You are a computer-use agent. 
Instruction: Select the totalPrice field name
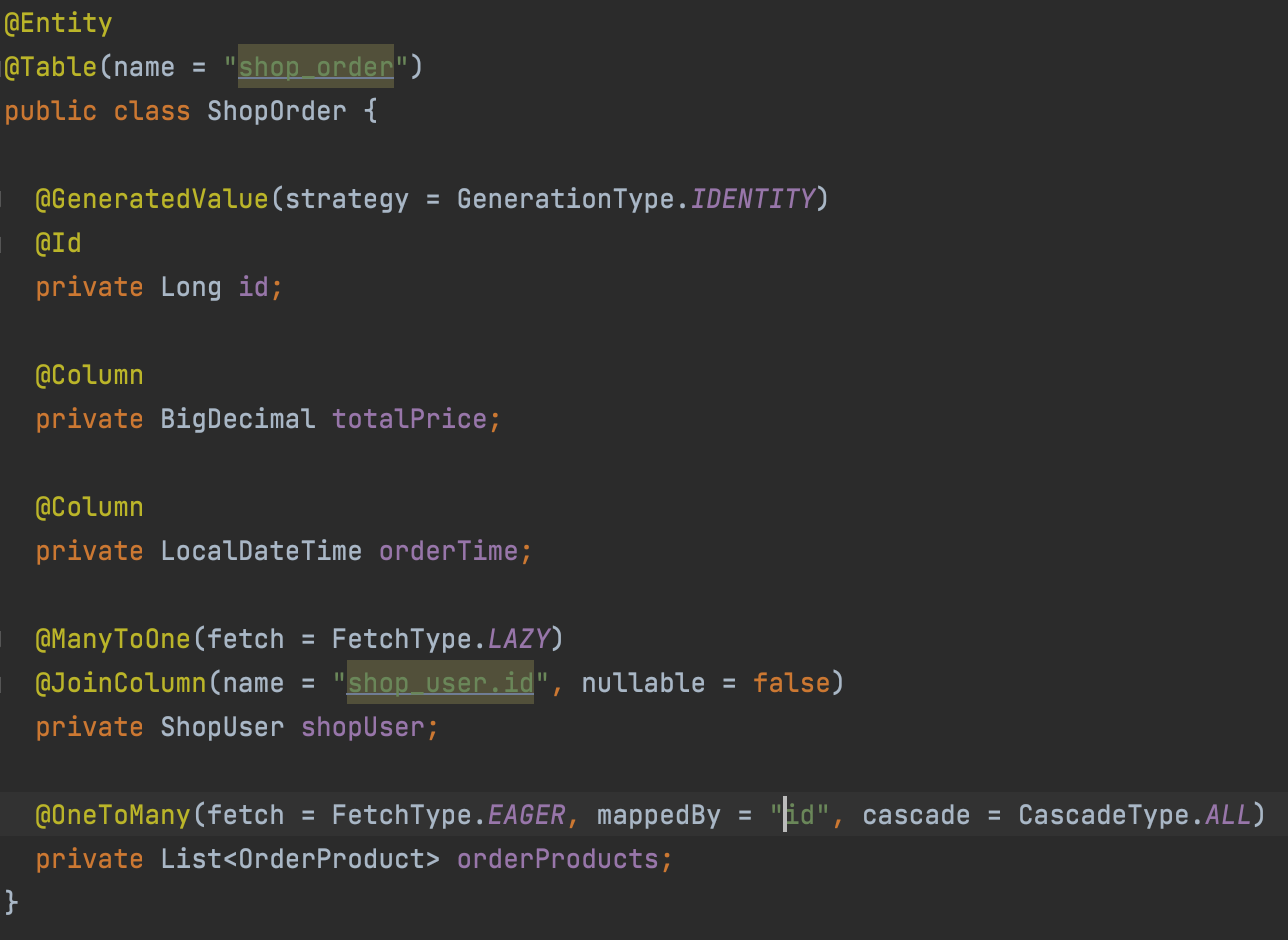410,419
